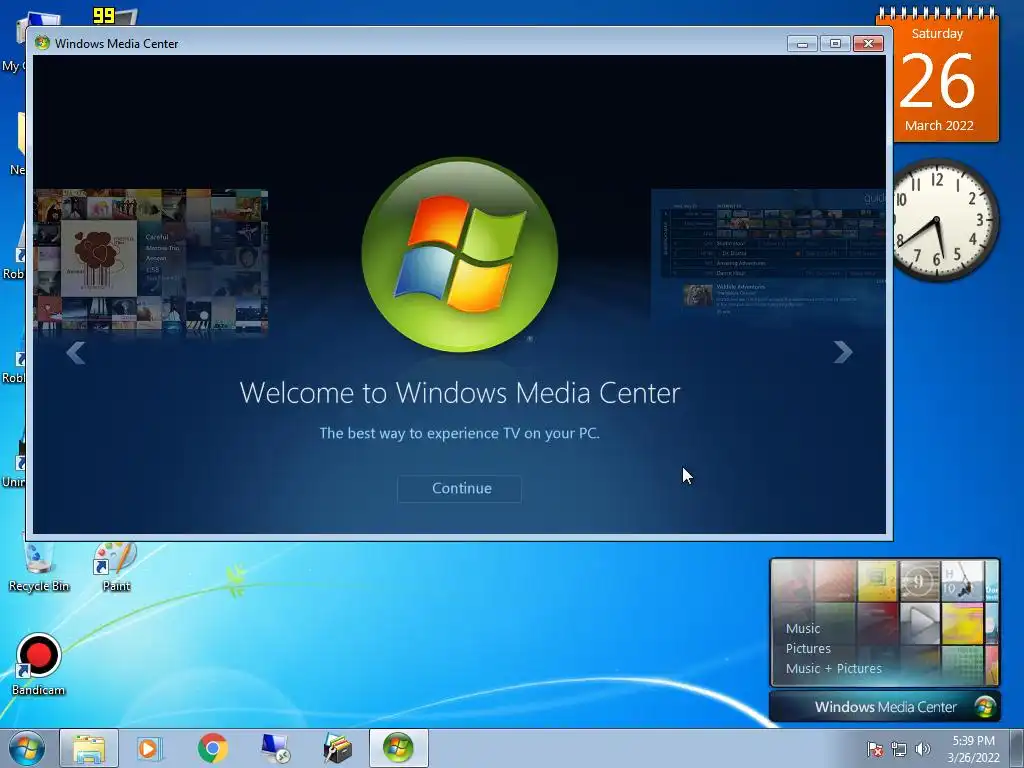
Task: Click the Media Center gadget logo icon
Action: 985,707
